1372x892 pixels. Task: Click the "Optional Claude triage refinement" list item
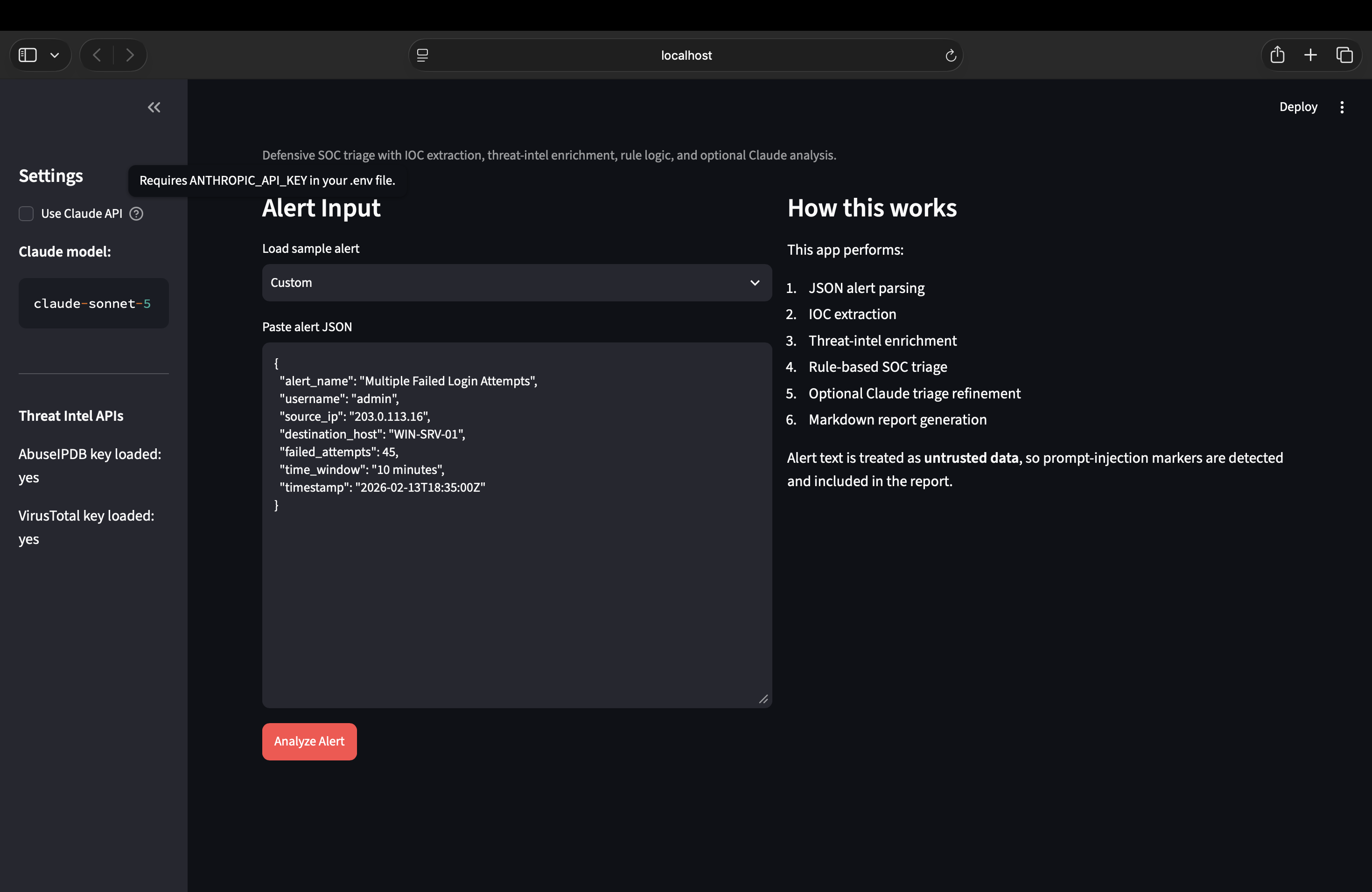pos(914,394)
